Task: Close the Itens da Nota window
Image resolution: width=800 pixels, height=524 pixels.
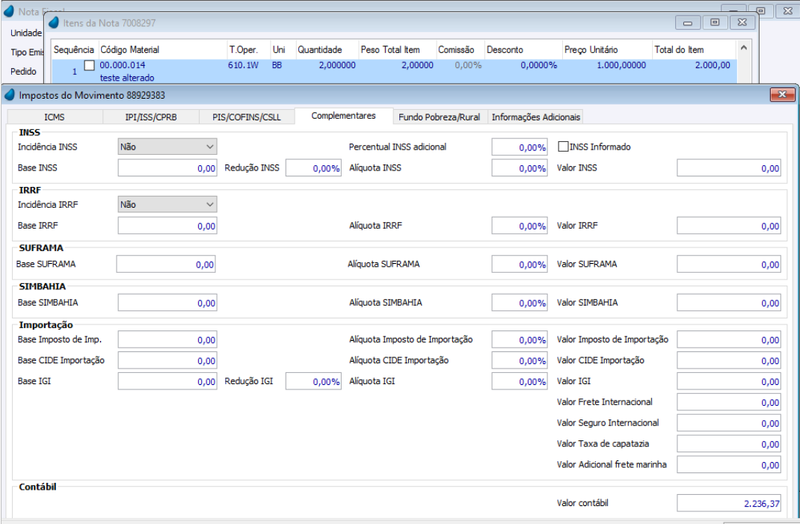Action: [x=742, y=22]
